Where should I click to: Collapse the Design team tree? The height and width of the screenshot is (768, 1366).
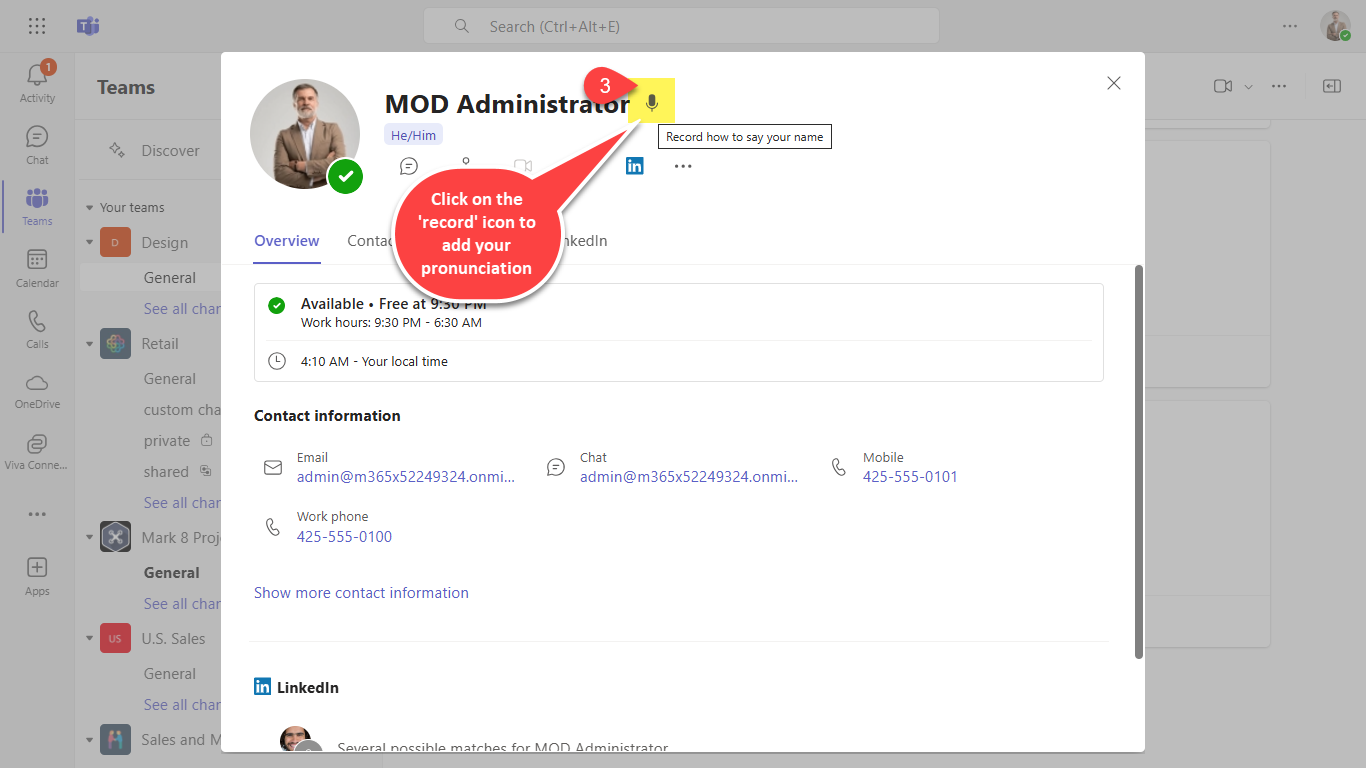pyautogui.click(x=89, y=243)
